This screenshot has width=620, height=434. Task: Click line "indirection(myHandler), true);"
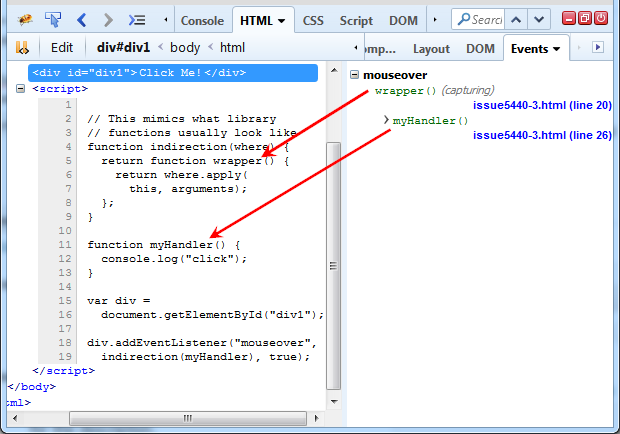pyautogui.click(x=206, y=357)
